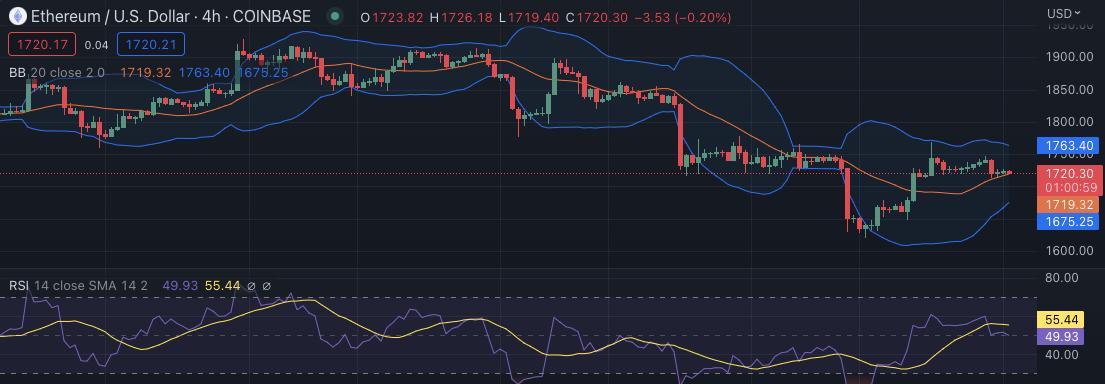Click the 1900.00 price scale value
The width and height of the screenshot is (1105, 384).
1069,57
